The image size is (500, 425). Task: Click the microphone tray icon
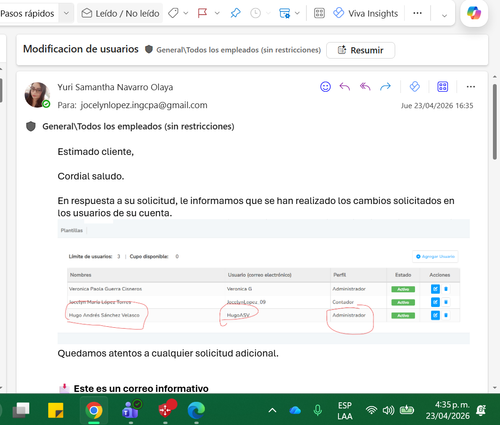pyautogui.click(x=318, y=410)
